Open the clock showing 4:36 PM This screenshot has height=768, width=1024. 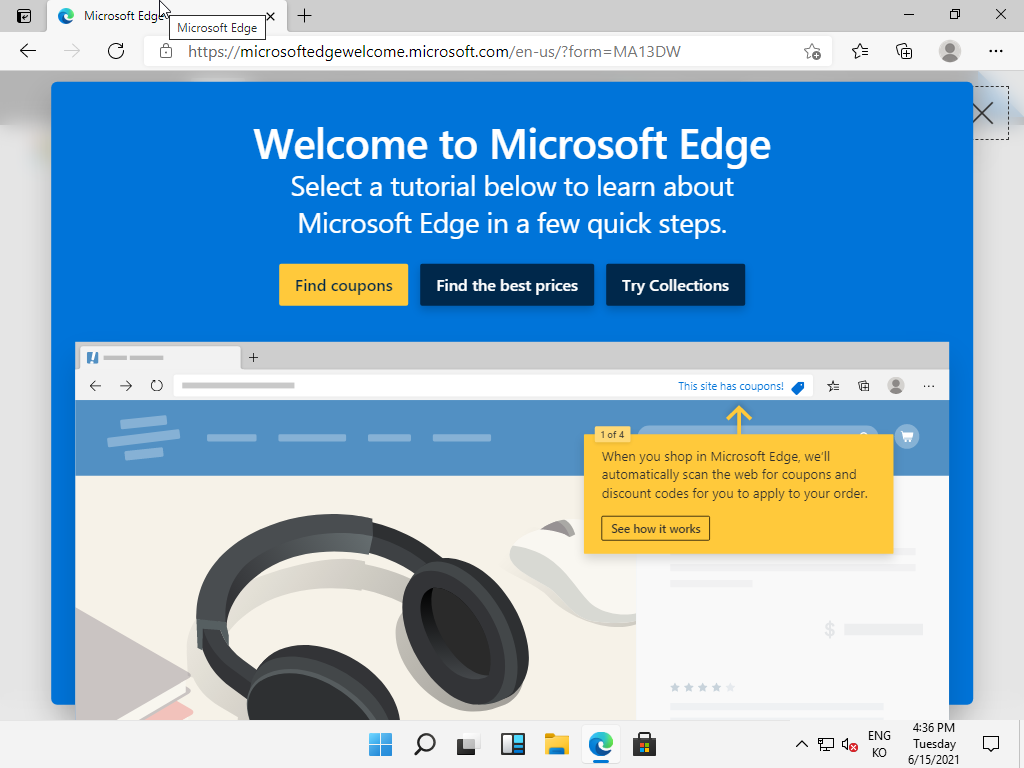point(934,744)
